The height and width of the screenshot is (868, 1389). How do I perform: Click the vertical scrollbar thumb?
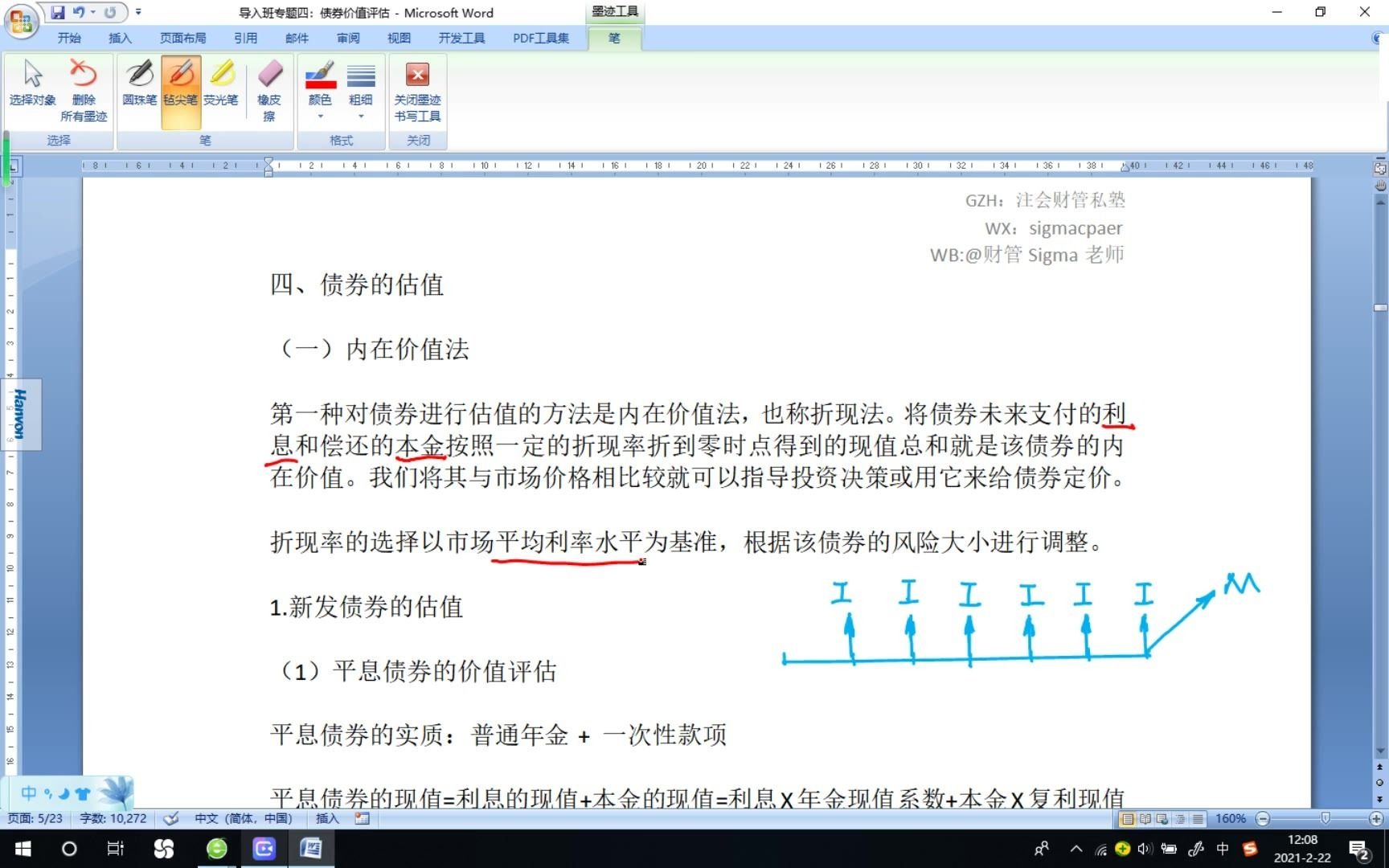[1380, 308]
